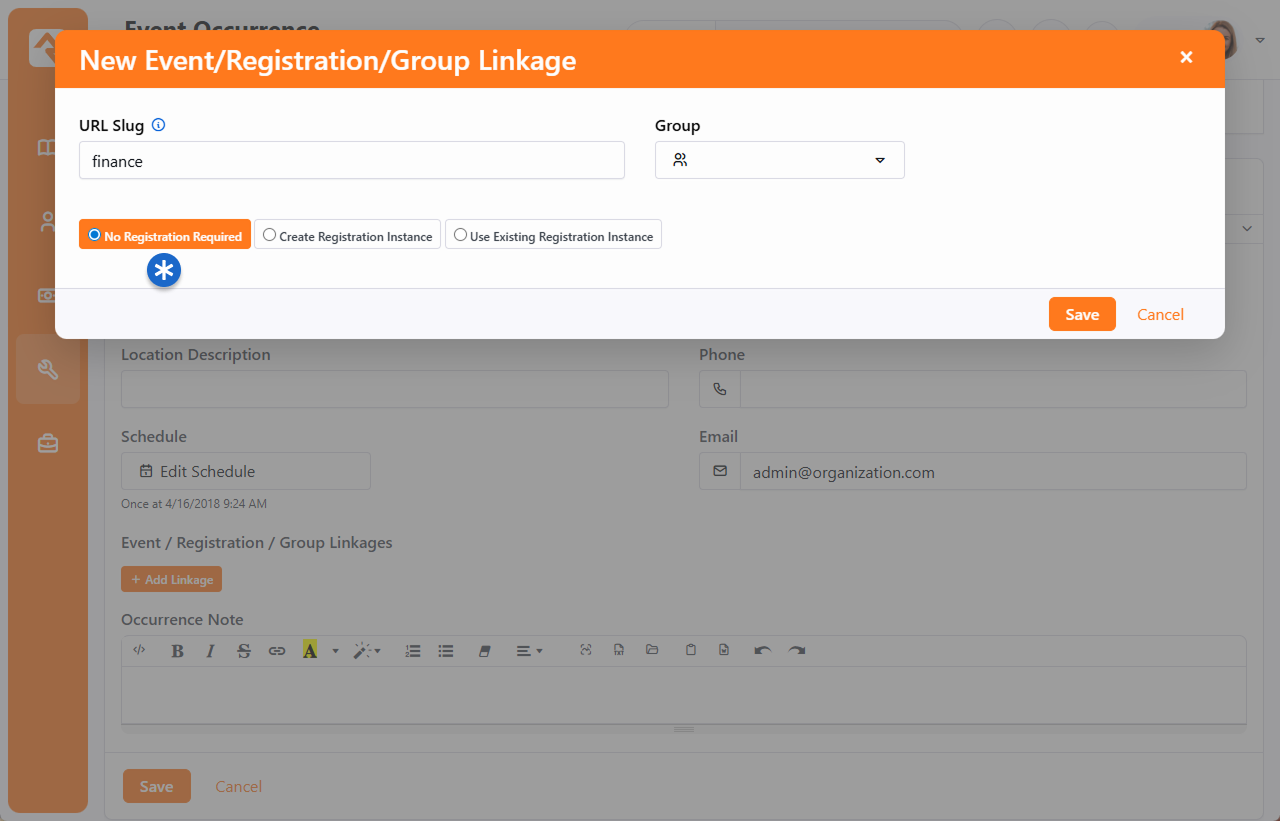1280x821 pixels.
Task: Toggle bold in Occurrence Note editor
Action: (x=177, y=651)
